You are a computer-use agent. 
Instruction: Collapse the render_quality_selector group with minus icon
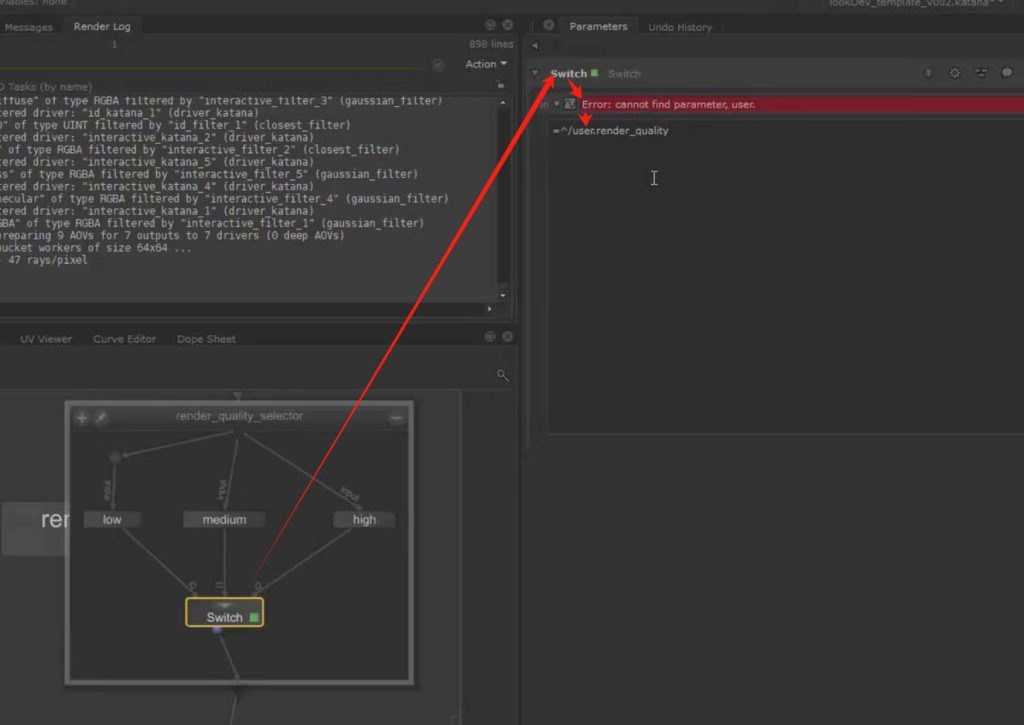pyautogui.click(x=397, y=417)
